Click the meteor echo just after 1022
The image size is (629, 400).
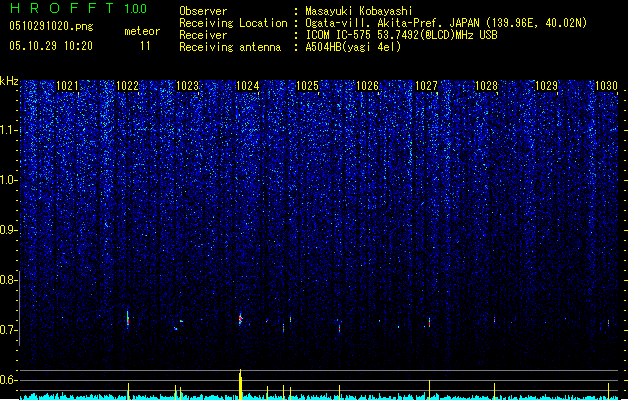click(128, 320)
